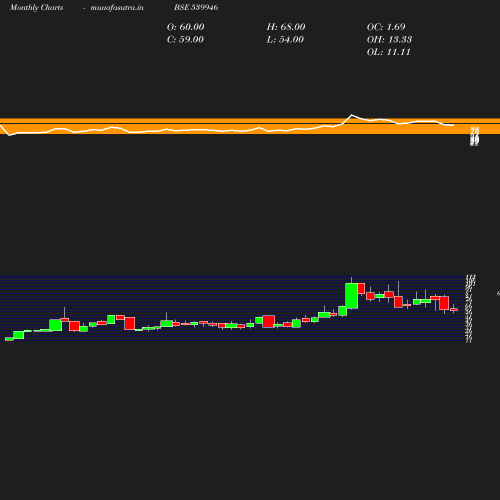Click the low price 'L: 54.00'
Viewport: 500px width, 500px height.
coord(285,40)
